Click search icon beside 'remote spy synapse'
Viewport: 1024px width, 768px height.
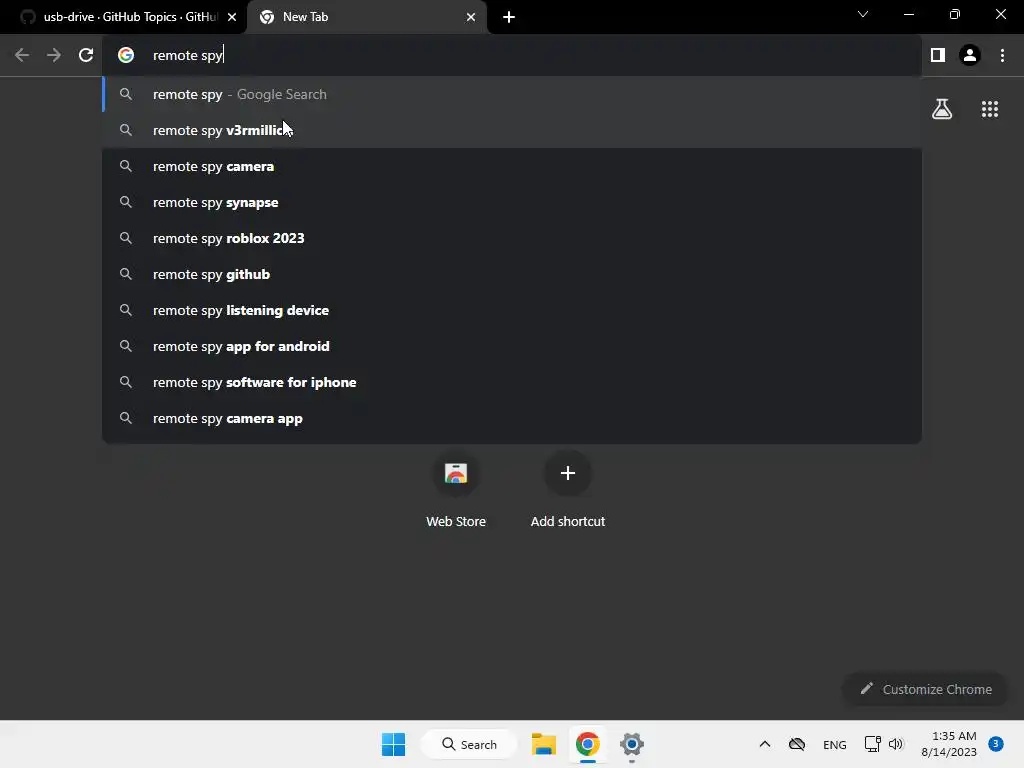126,202
